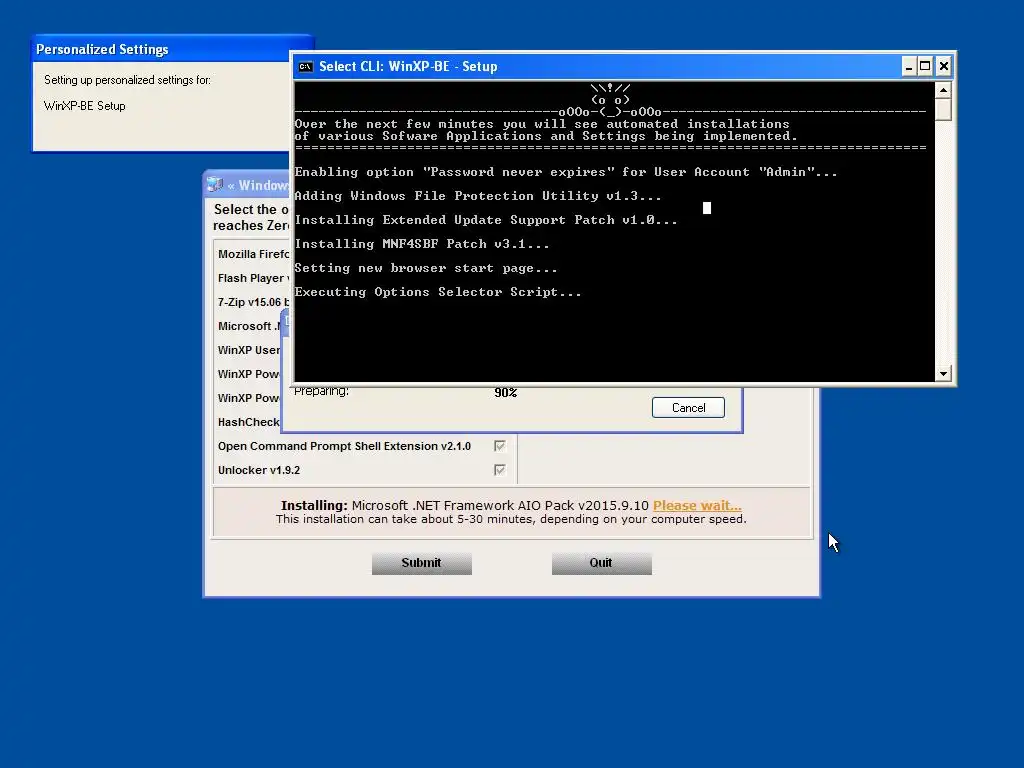Click 'Installing MNF4SBF Patch v3.1...' line in CLI
Viewport: 1024px width, 768px height.
coord(422,244)
